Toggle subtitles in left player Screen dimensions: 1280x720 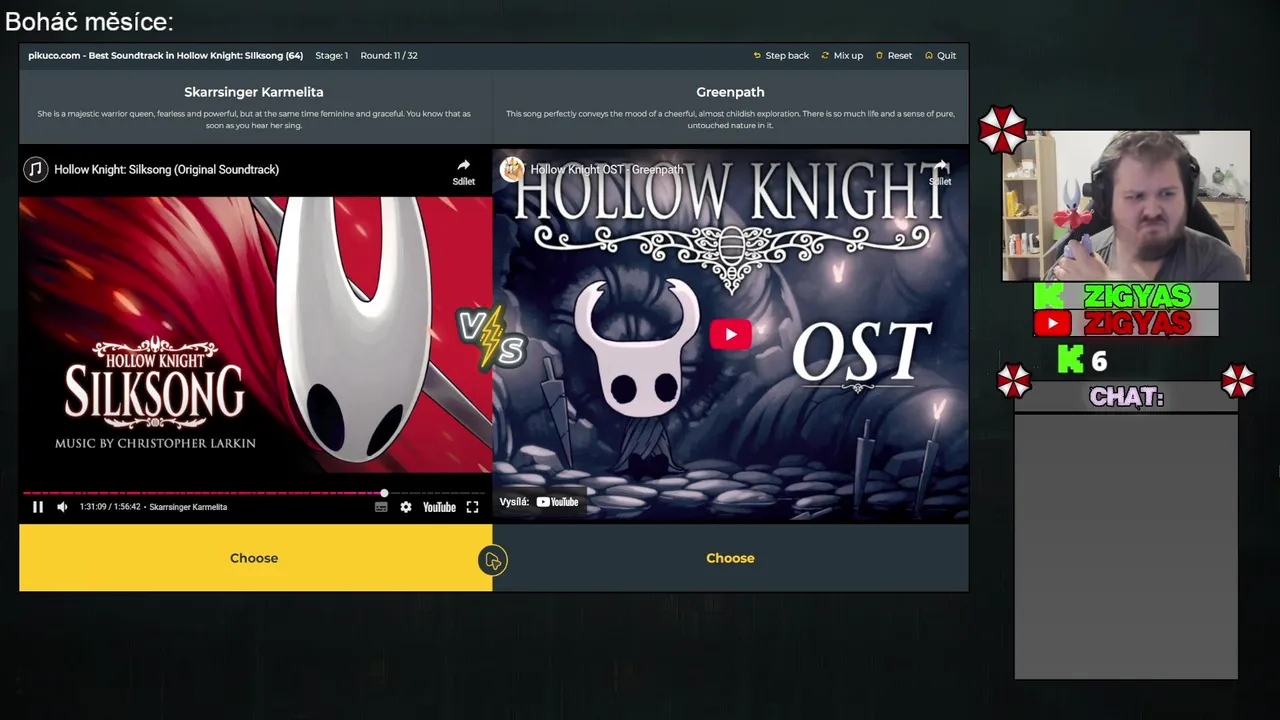tap(381, 507)
